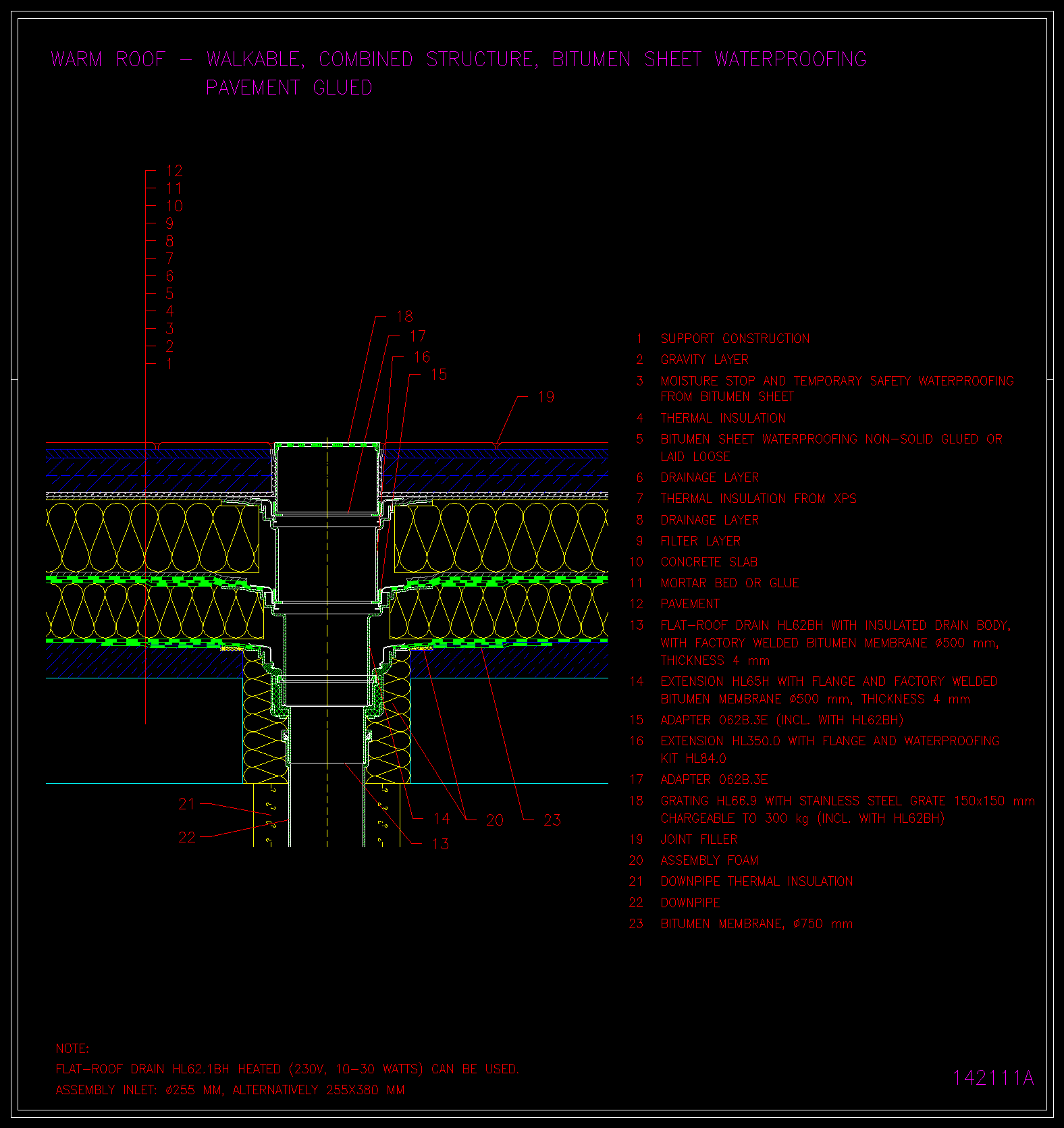Screen dimensions: 1064x1128
Task: Click the subtitle 'PAVEMENT GLUED'
Action: click(x=289, y=88)
